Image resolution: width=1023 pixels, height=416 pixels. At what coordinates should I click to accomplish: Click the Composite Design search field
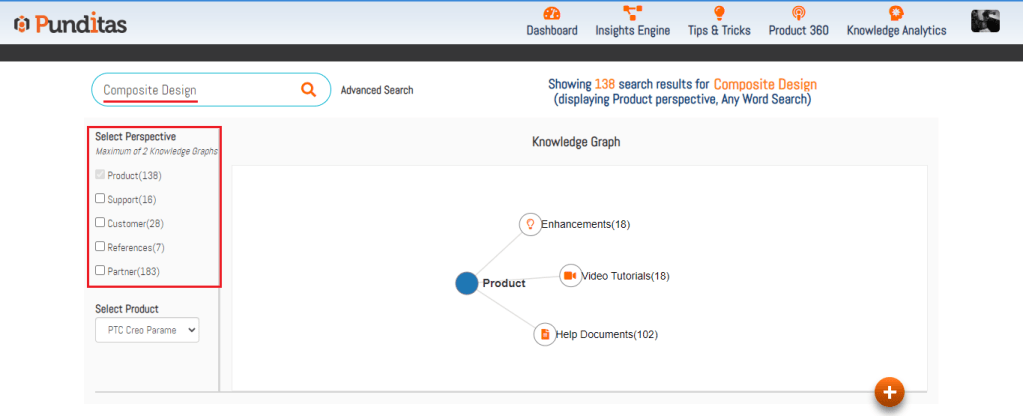(x=195, y=90)
